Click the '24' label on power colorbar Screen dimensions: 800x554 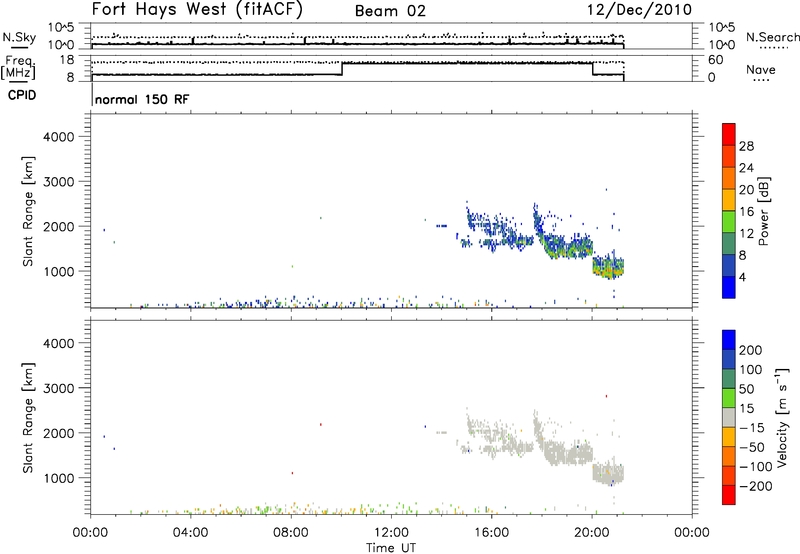tap(746, 168)
